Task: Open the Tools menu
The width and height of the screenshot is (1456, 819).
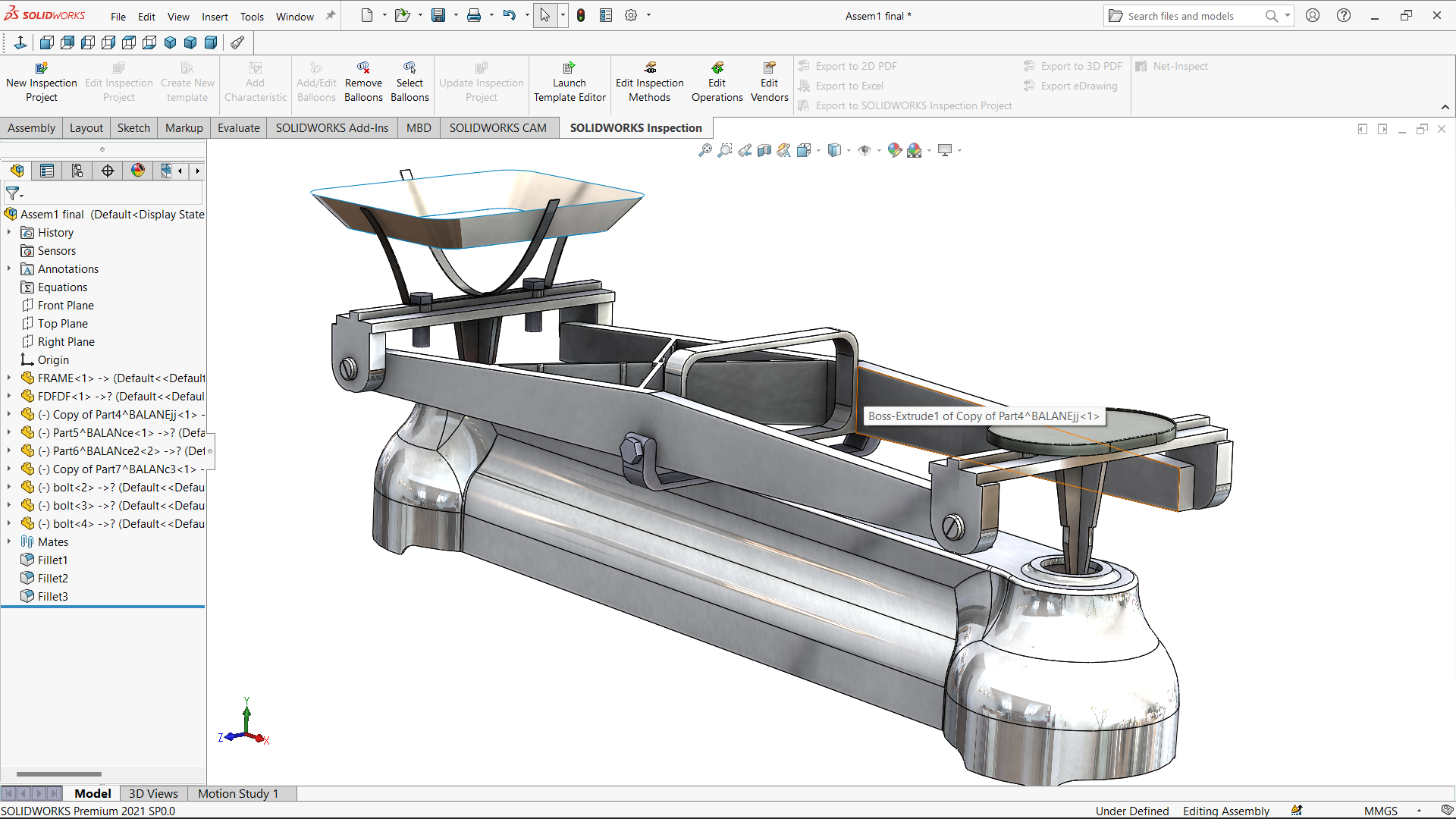Action: [252, 16]
